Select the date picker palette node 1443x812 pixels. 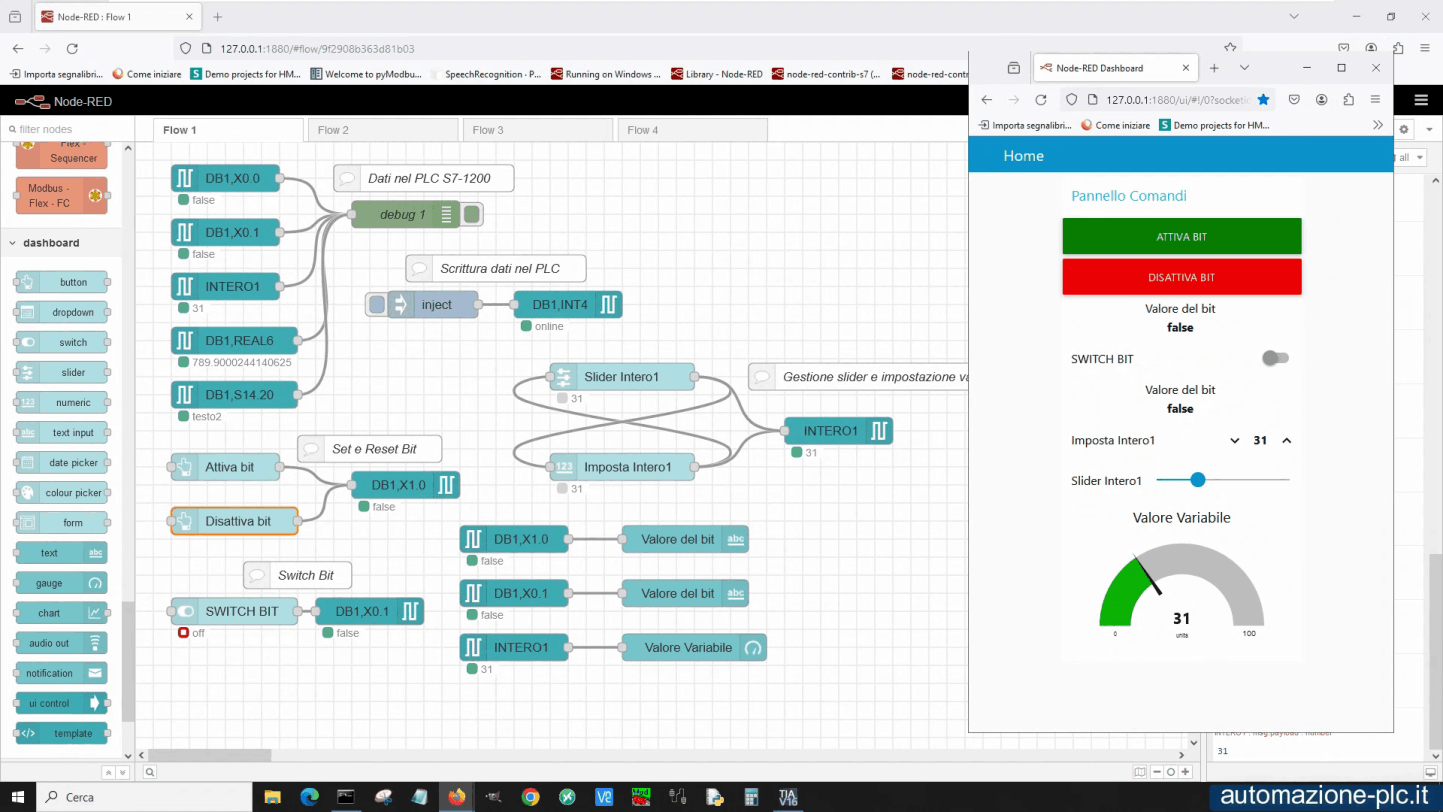pyautogui.click(x=62, y=463)
